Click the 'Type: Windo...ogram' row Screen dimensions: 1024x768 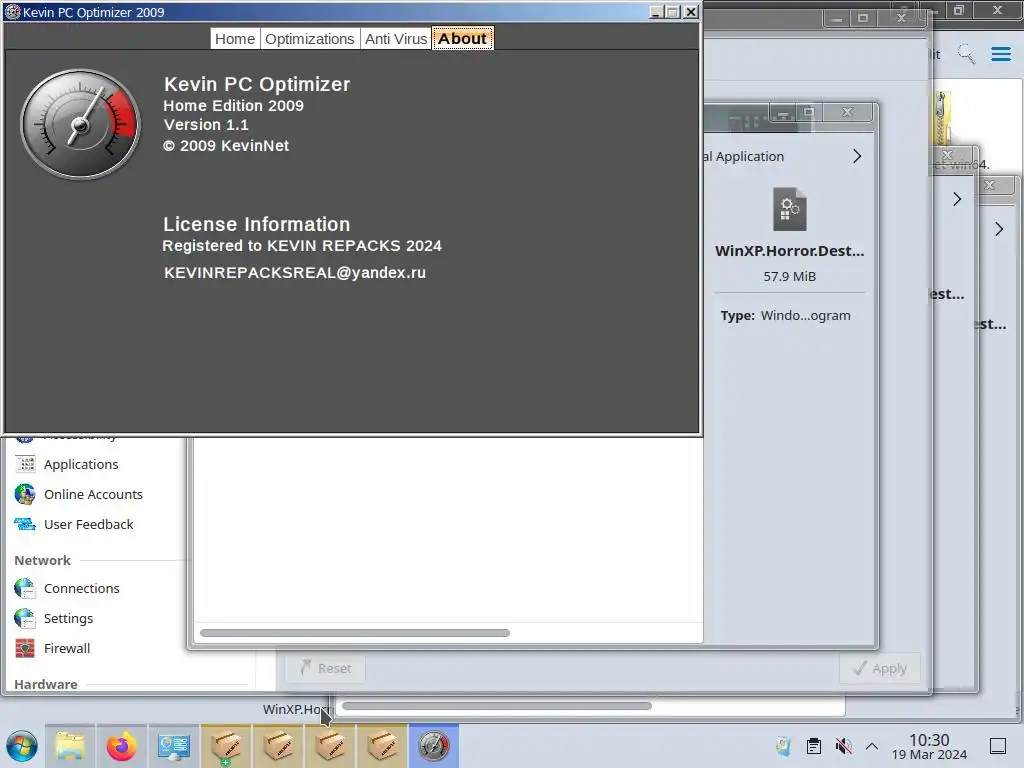click(x=786, y=315)
